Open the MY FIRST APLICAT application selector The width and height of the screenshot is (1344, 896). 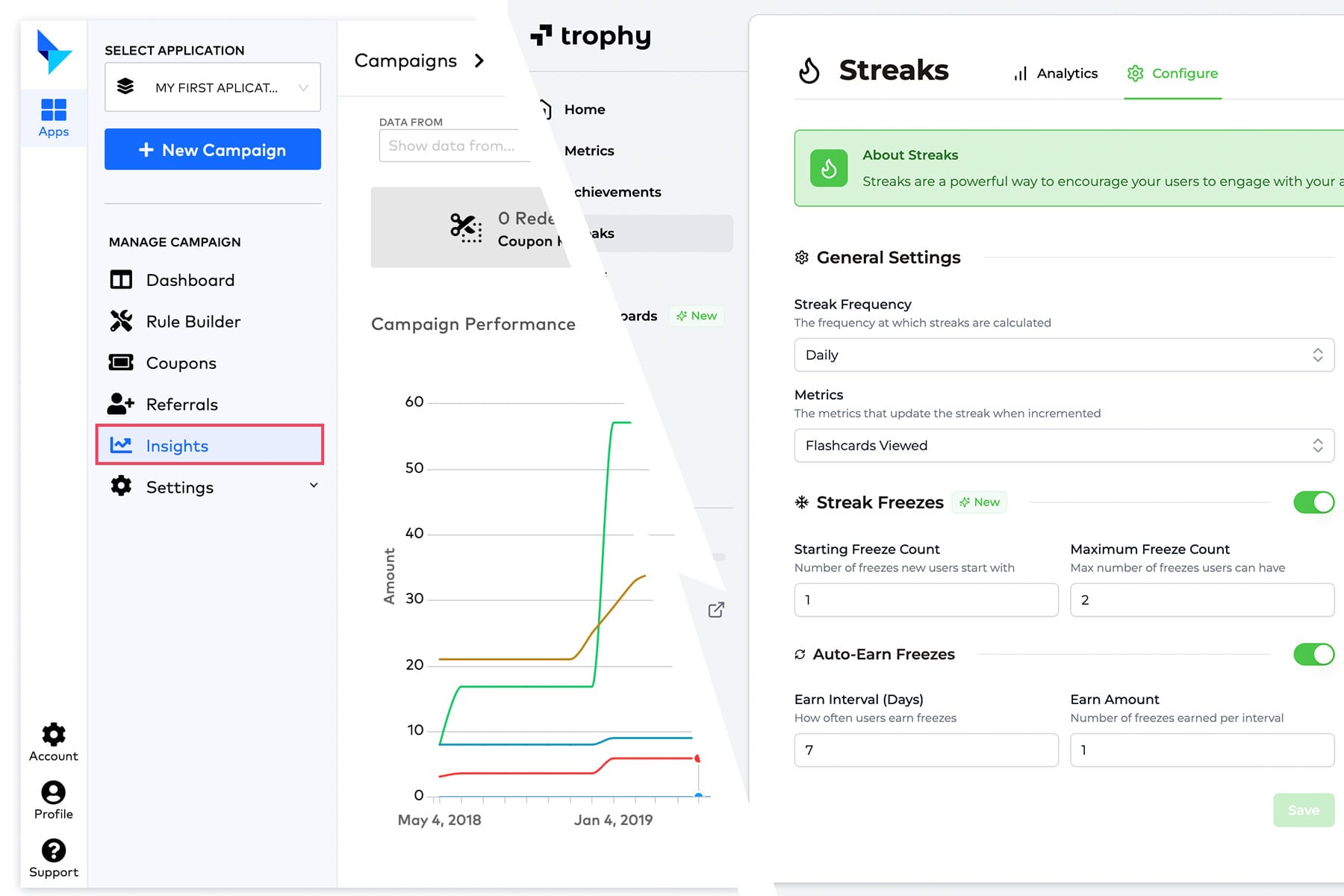pyautogui.click(x=212, y=87)
